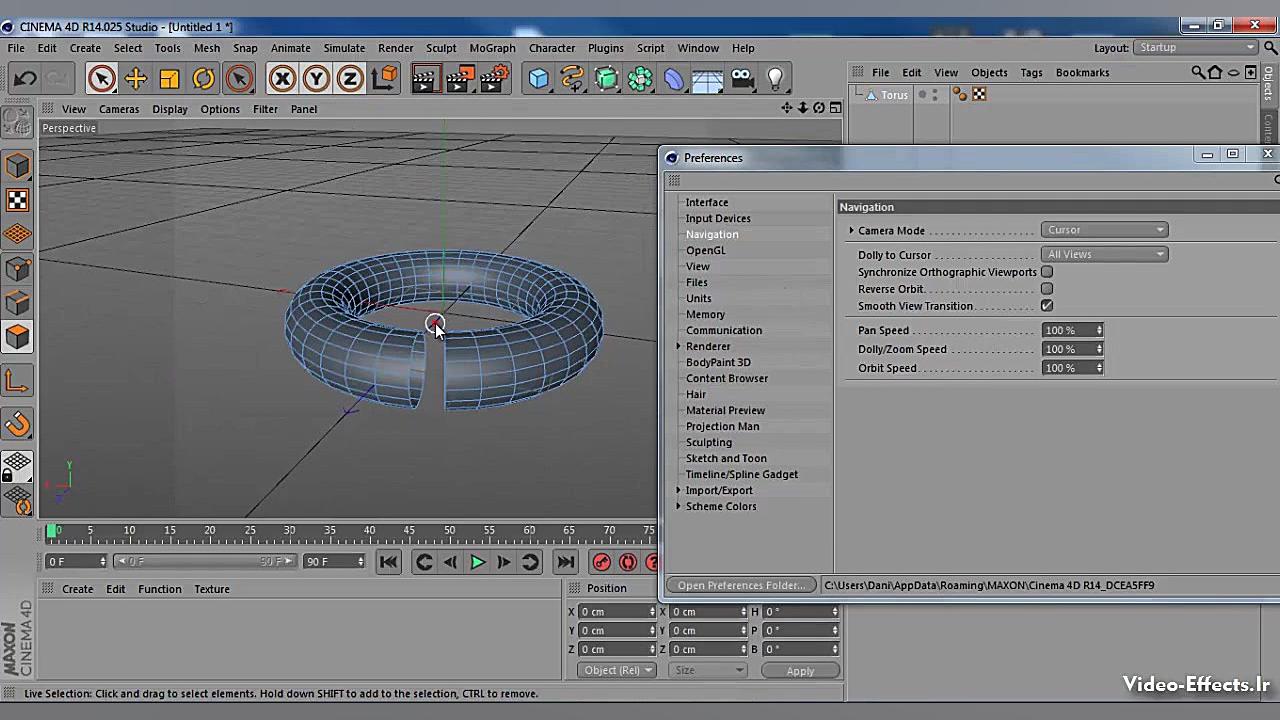Open the Character menu
1280x720 pixels.
551,48
